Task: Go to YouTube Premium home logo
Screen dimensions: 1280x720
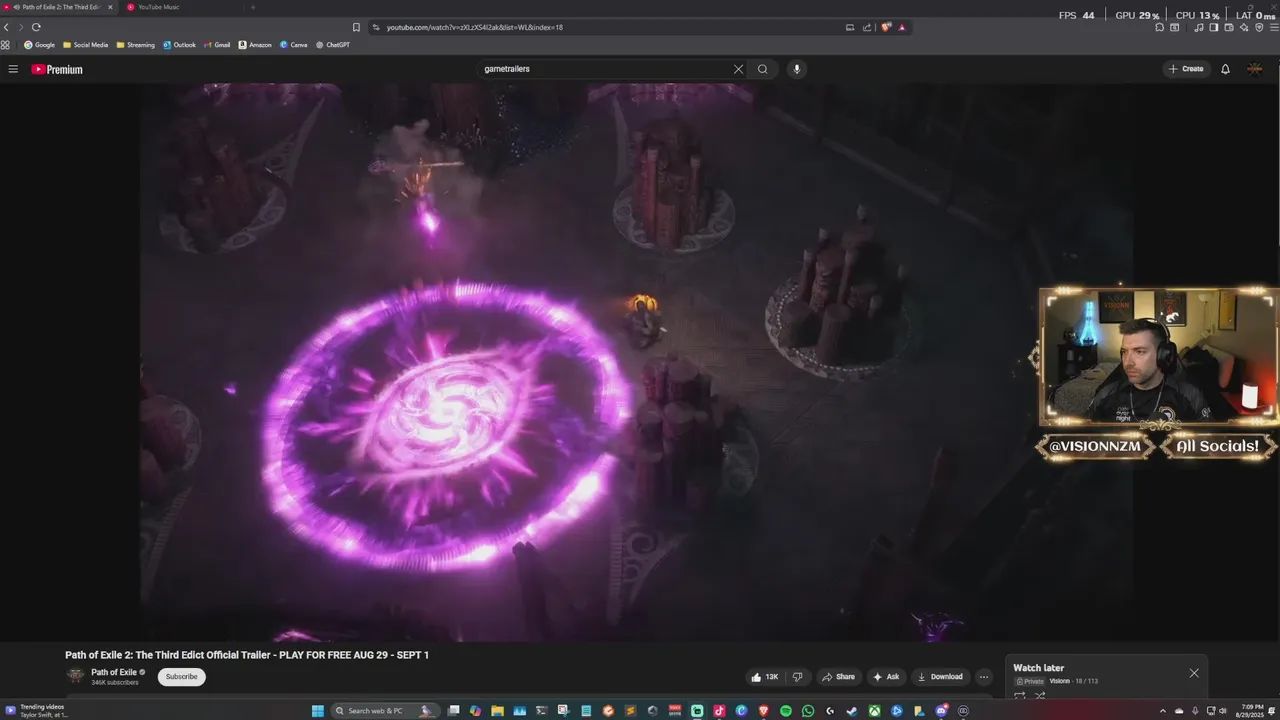Action: point(57,69)
